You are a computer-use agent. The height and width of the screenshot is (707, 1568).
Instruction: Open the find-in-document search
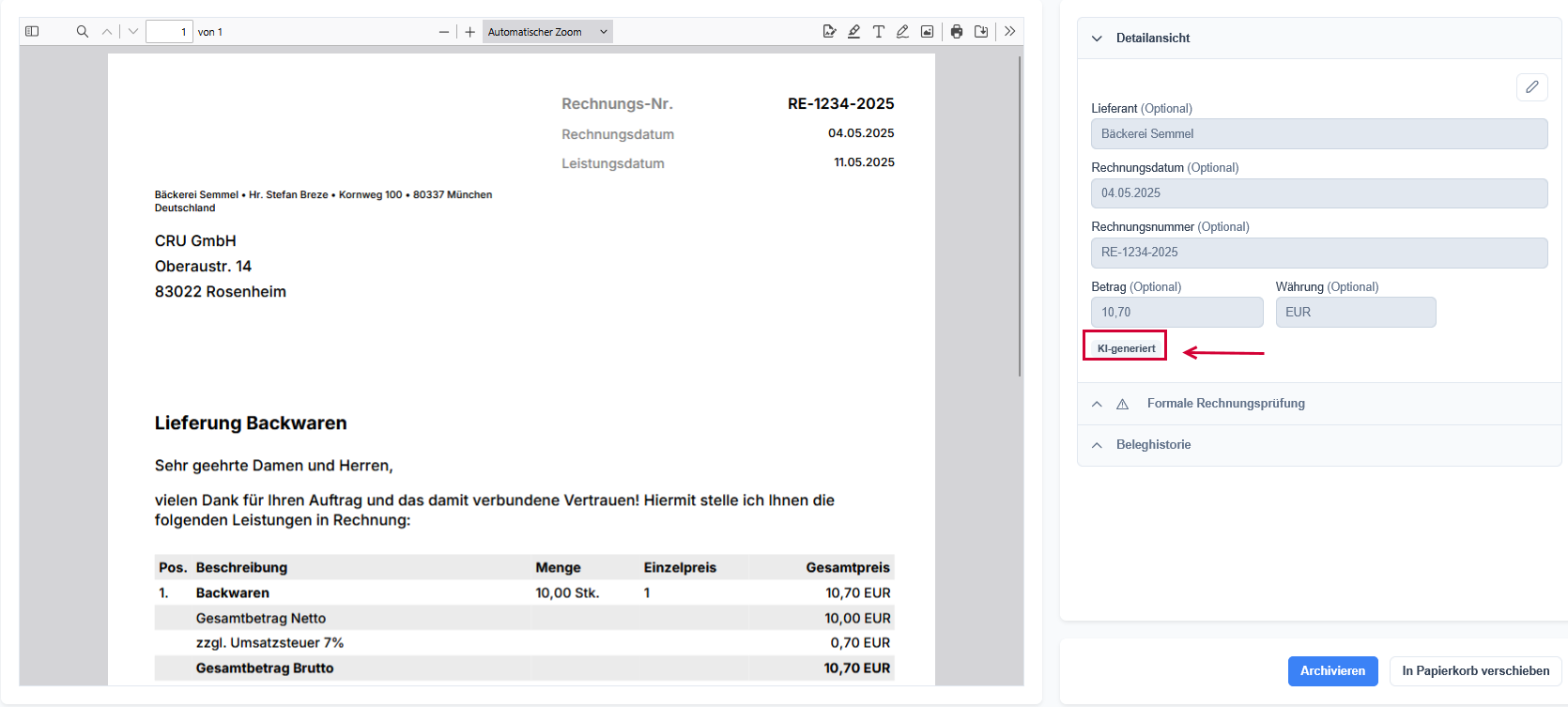(83, 32)
